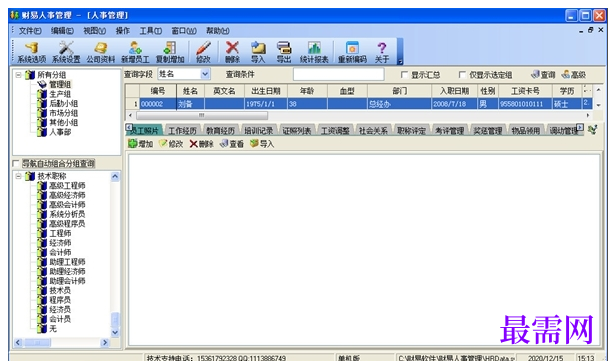
Task: Open the 工具 menu
Action: click(x=151, y=30)
